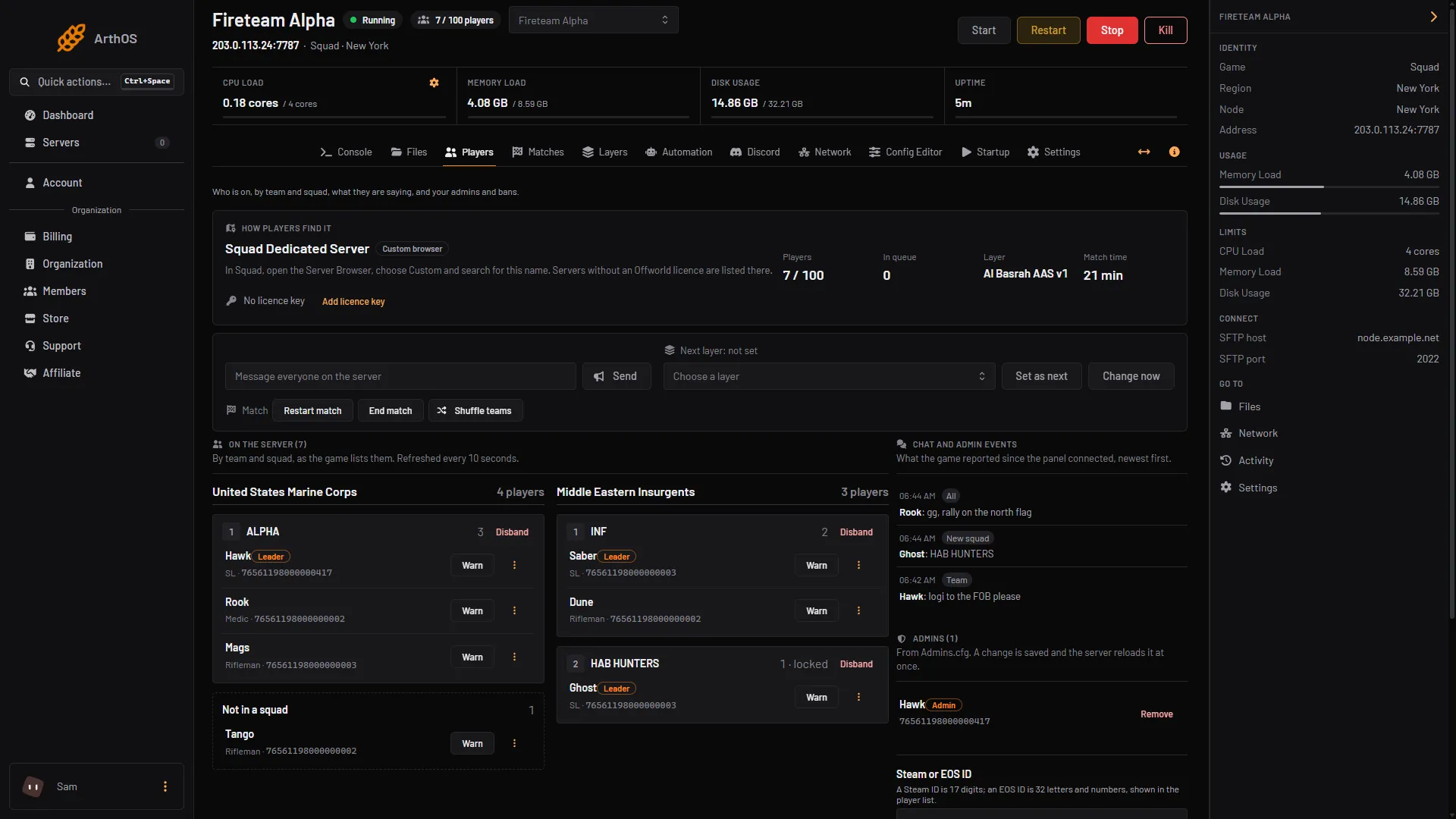Open the Choose a layer dropdown
The height and width of the screenshot is (819, 1456).
click(x=829, y=377)
